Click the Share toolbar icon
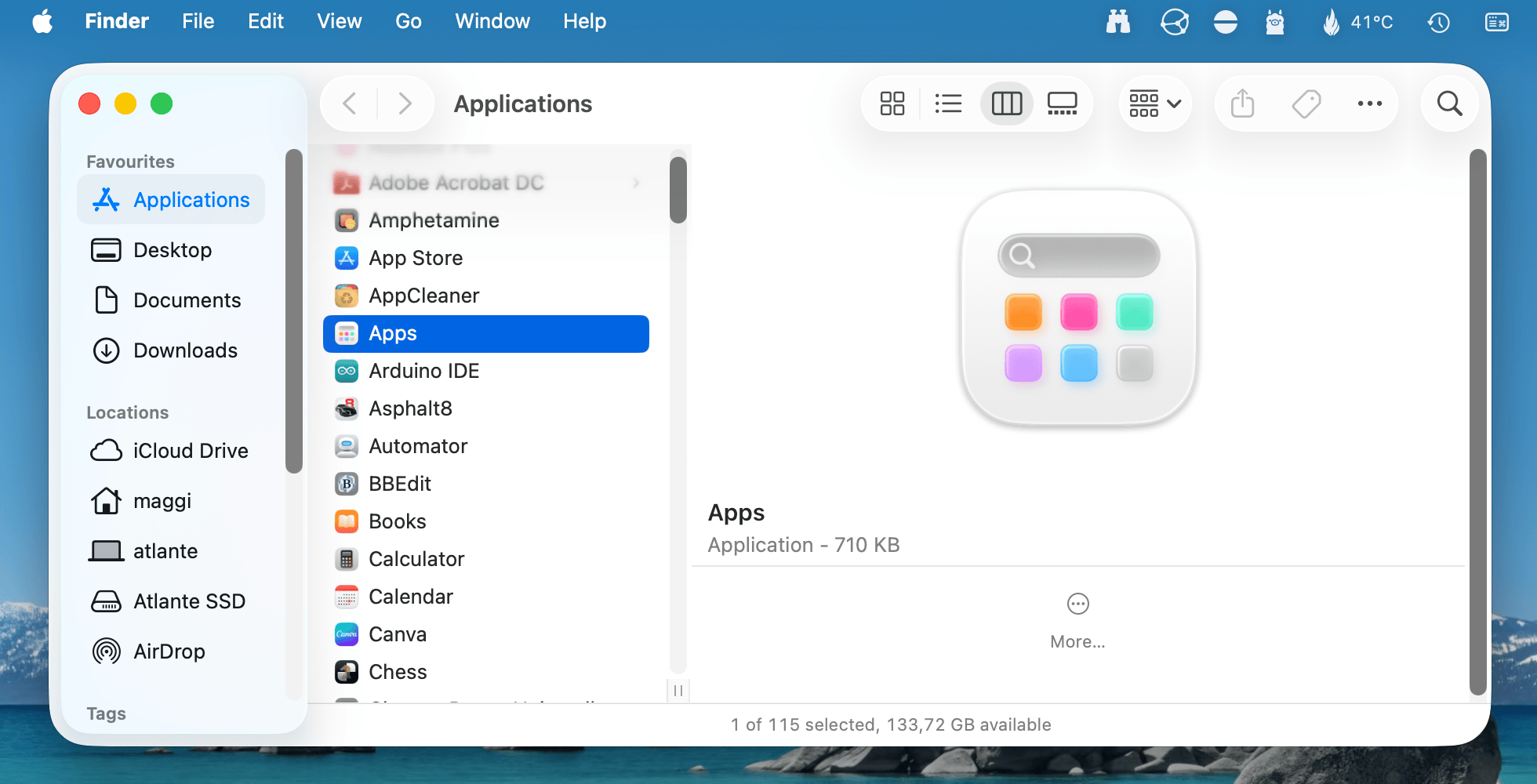The width and height of the screenshot is (1537, 784). (1242, 103)
